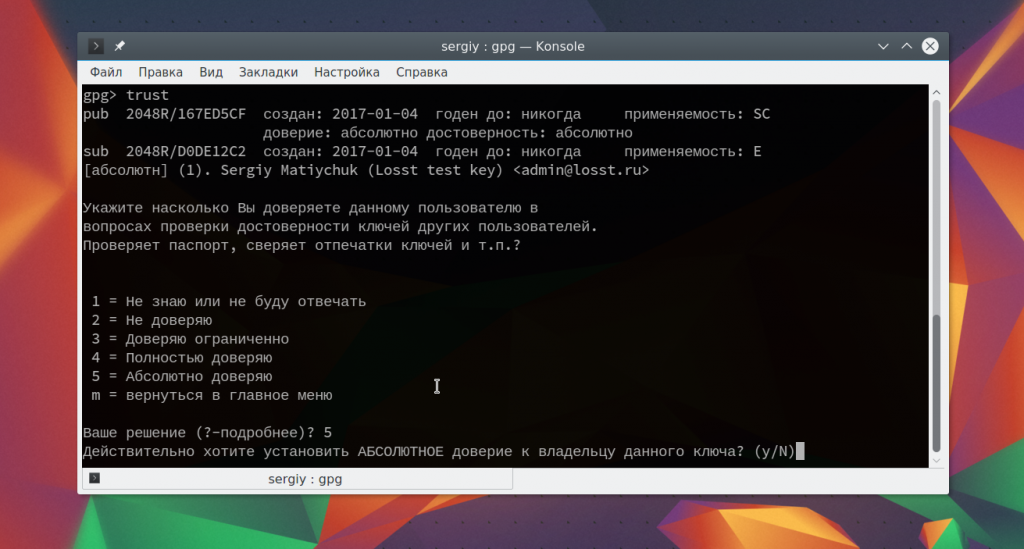Click the subkey ID 2048R/D0DE12C2
Screen dimensions: 1024x549
186,151
